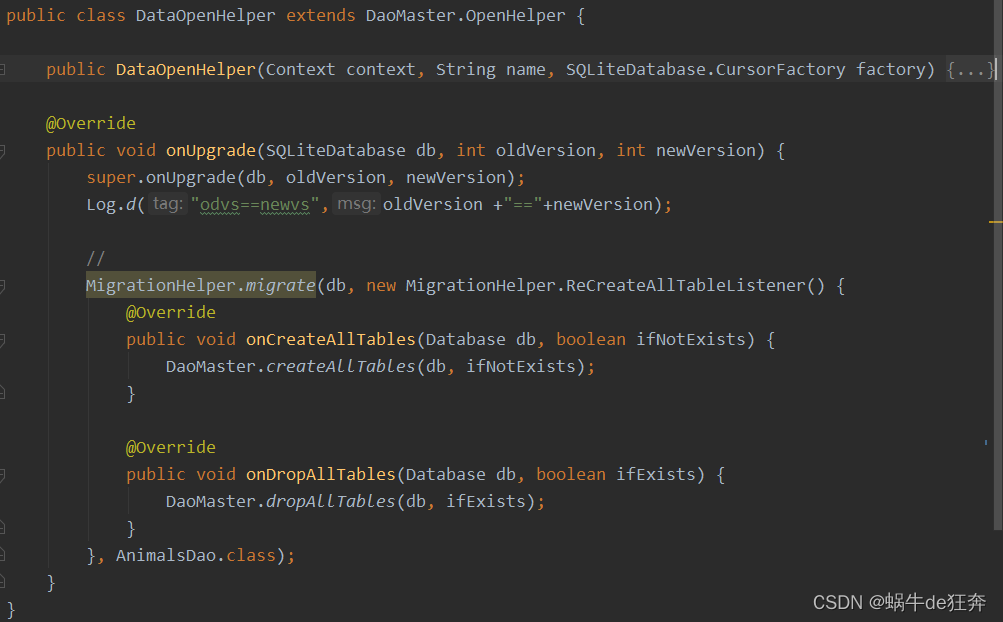This screenshot has width=1003, height=622.
Task: Click the "==" string literal in Log.d
Action: (x=523, y=205)
